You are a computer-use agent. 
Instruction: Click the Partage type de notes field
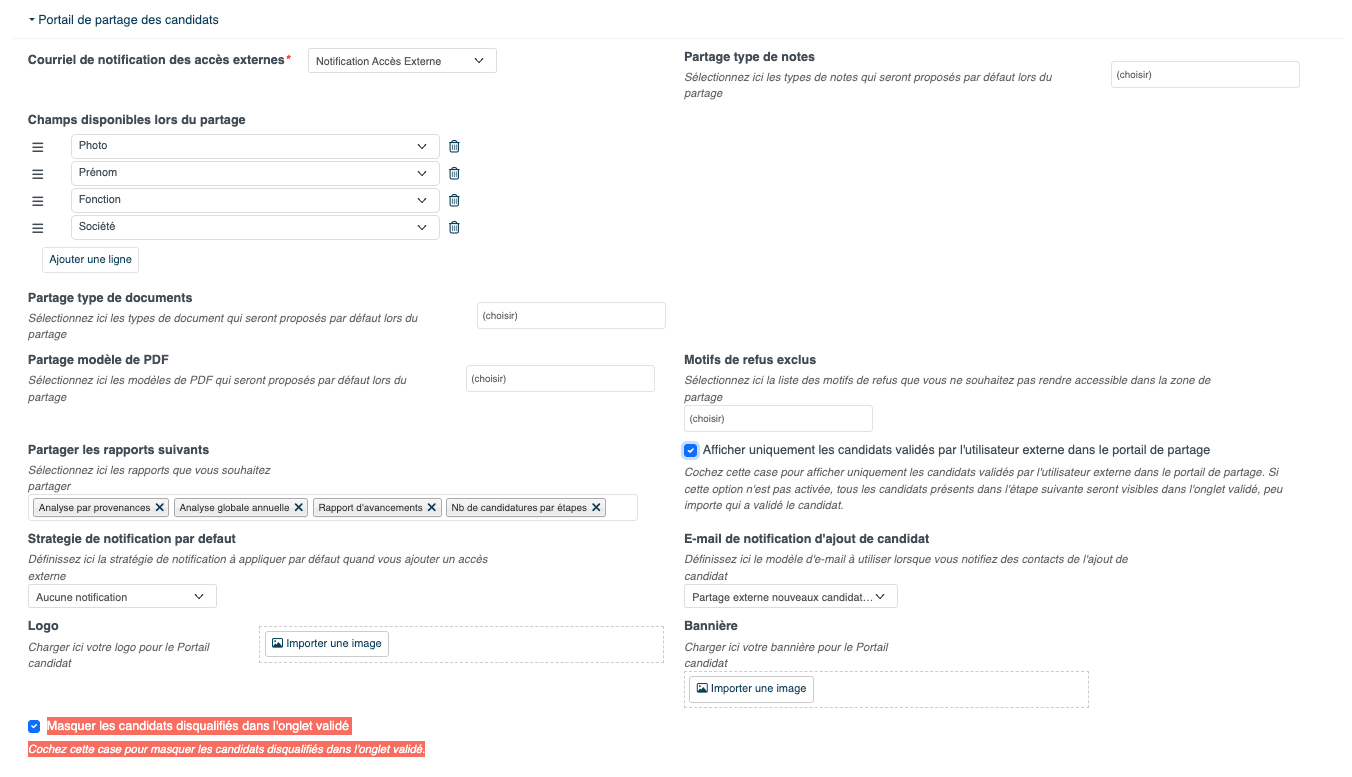[1205, 74]
